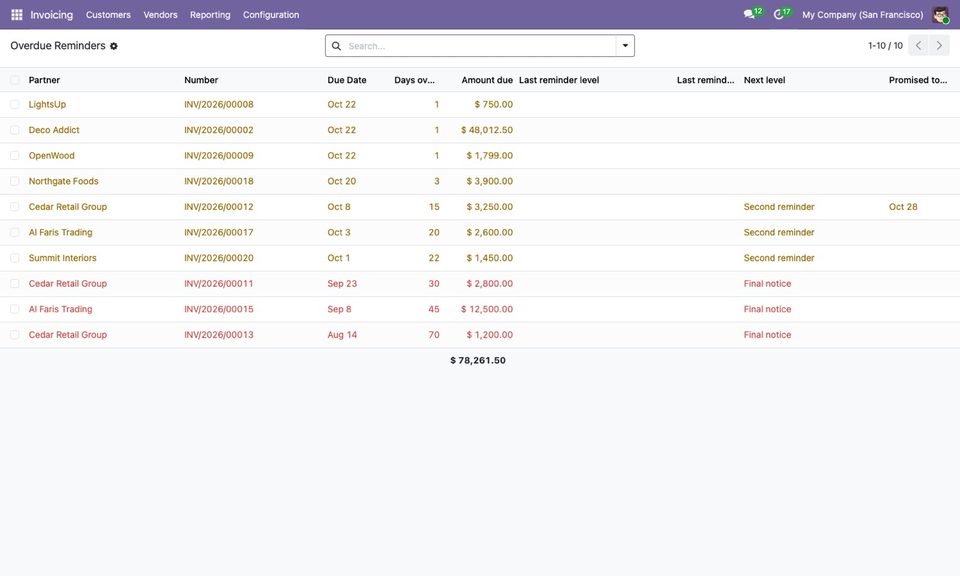Open the Deco Addict partner row

[54, 130]
